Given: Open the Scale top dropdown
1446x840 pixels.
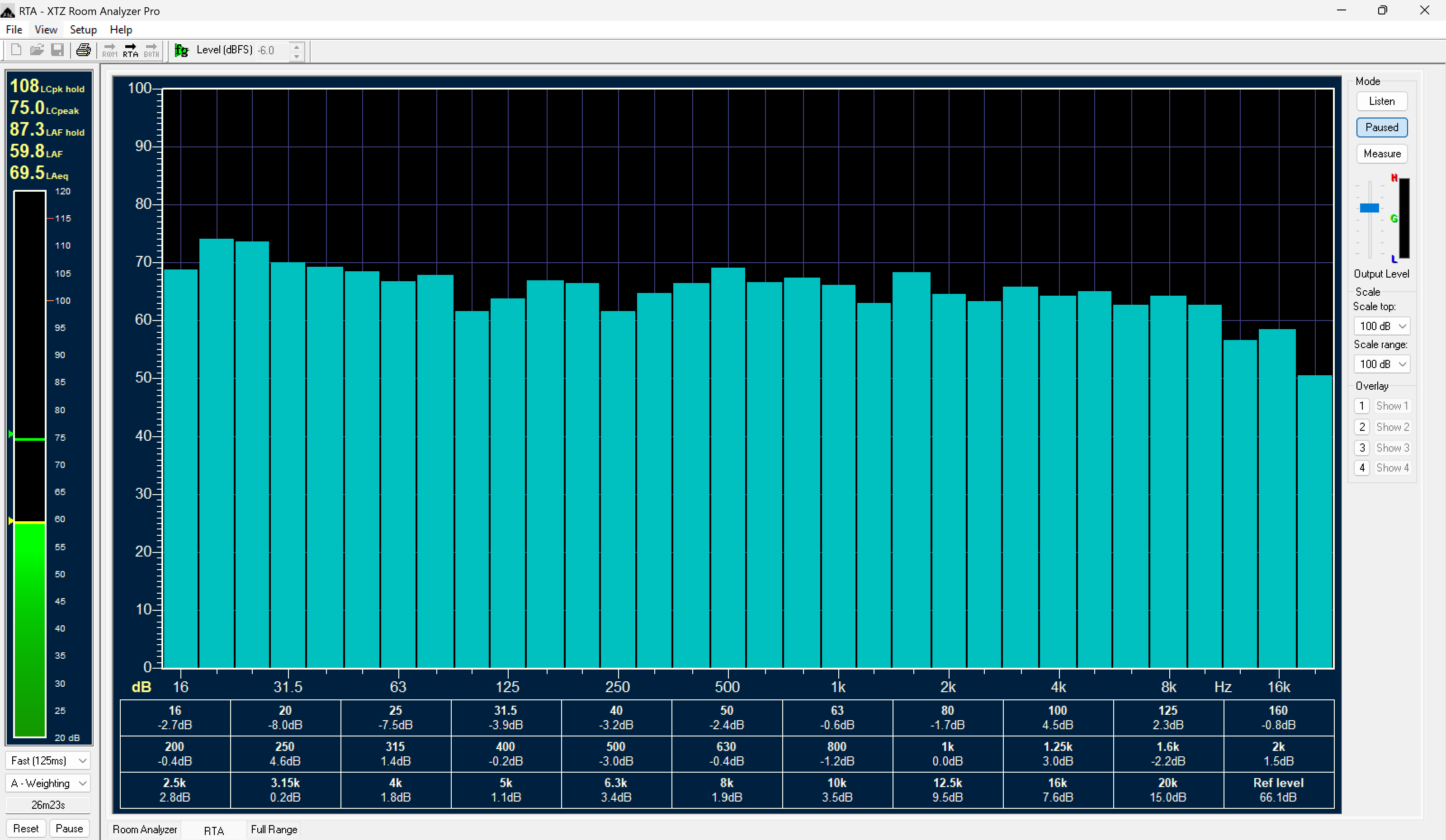Looking at the screenshot, I should pyautogui.click(x=1382, y=326).
